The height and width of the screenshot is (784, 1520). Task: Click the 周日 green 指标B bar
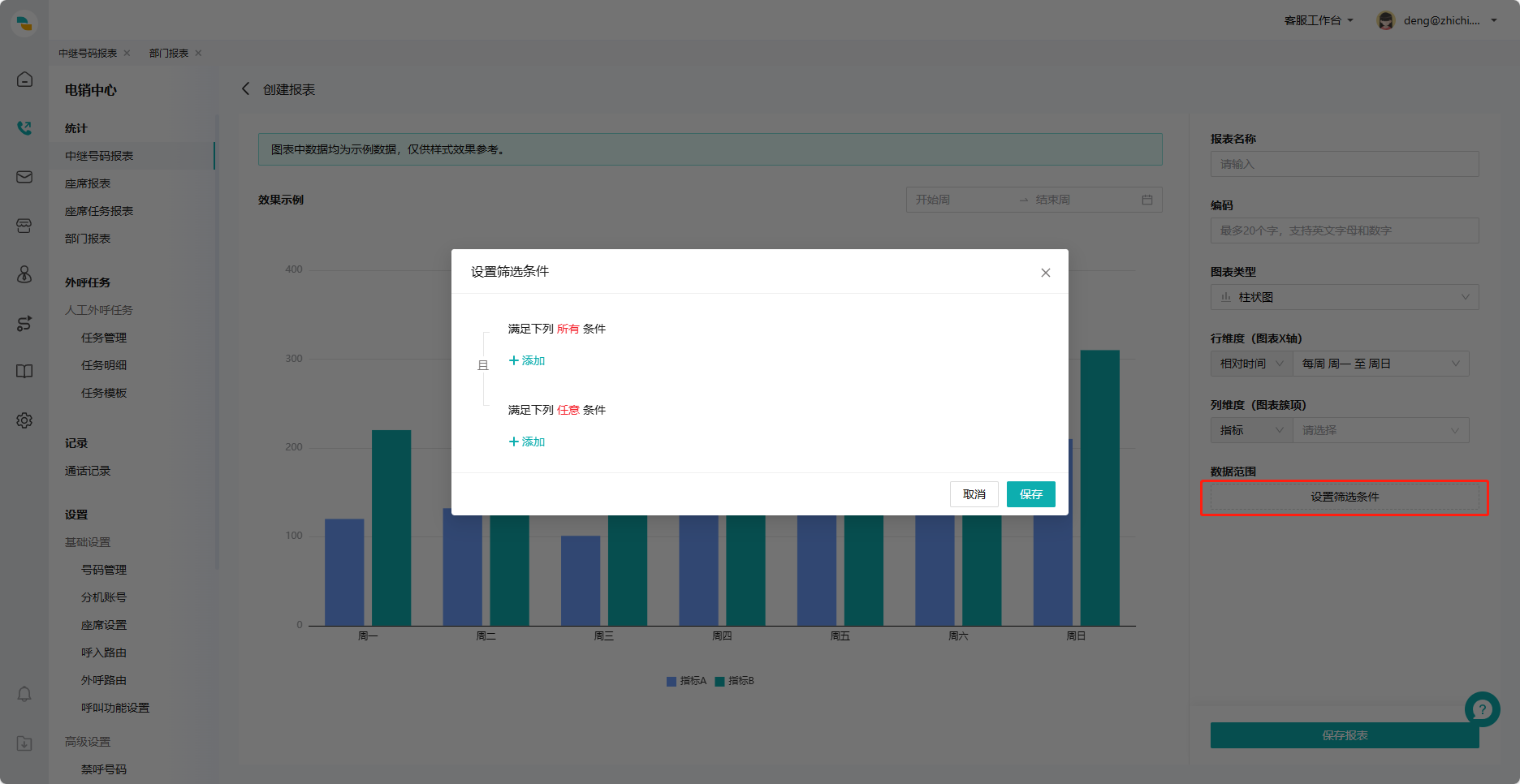click(x=1099, y=488)
